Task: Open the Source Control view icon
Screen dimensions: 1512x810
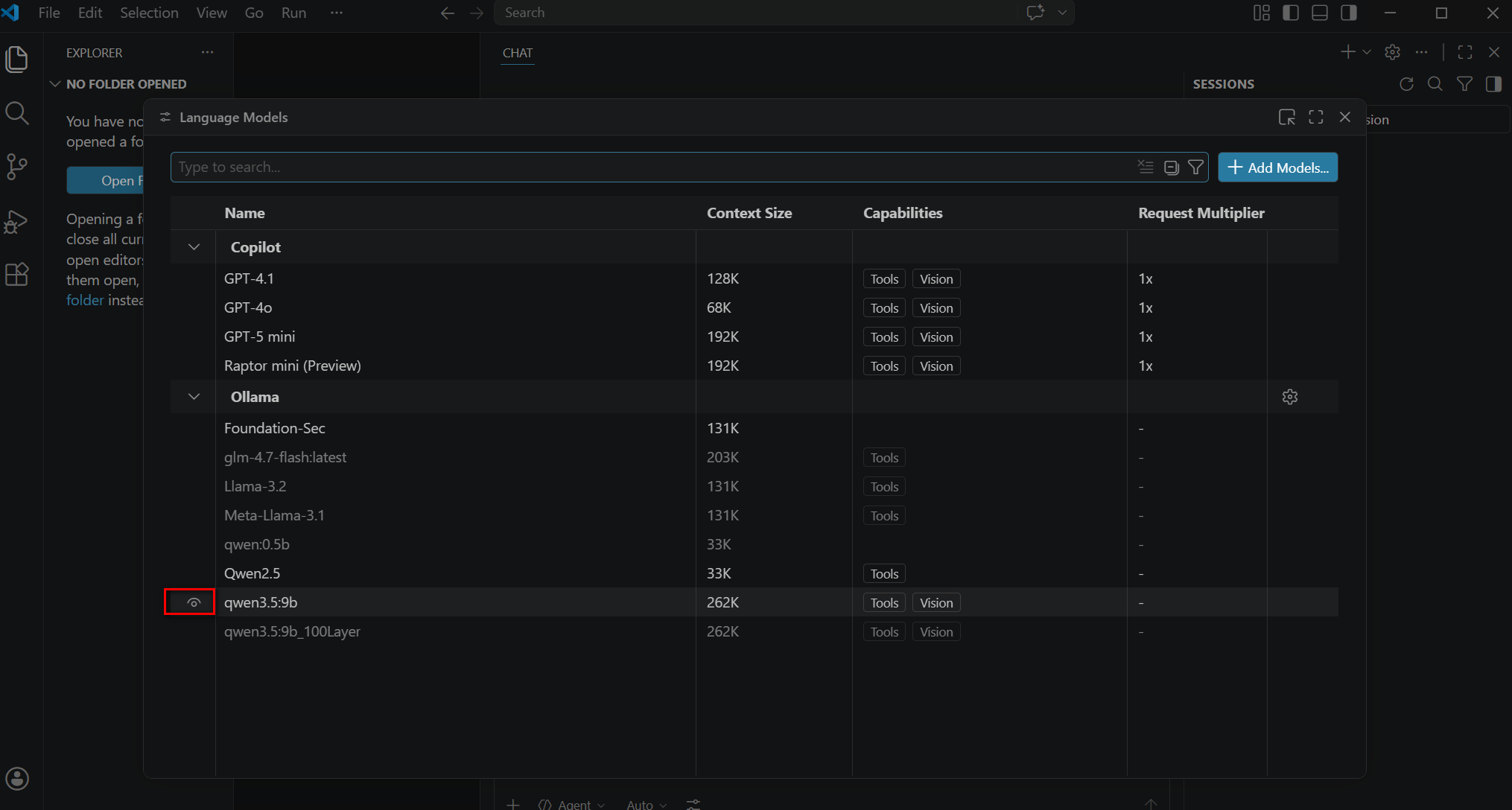Action: click(16, 166)
